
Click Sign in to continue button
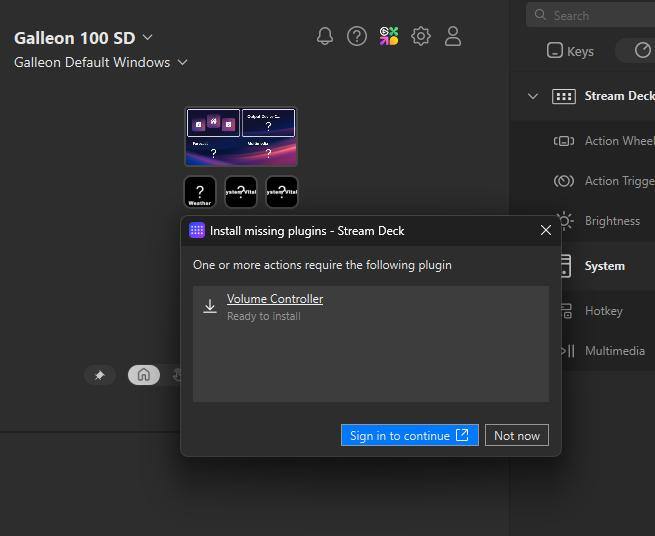point(409,435)
